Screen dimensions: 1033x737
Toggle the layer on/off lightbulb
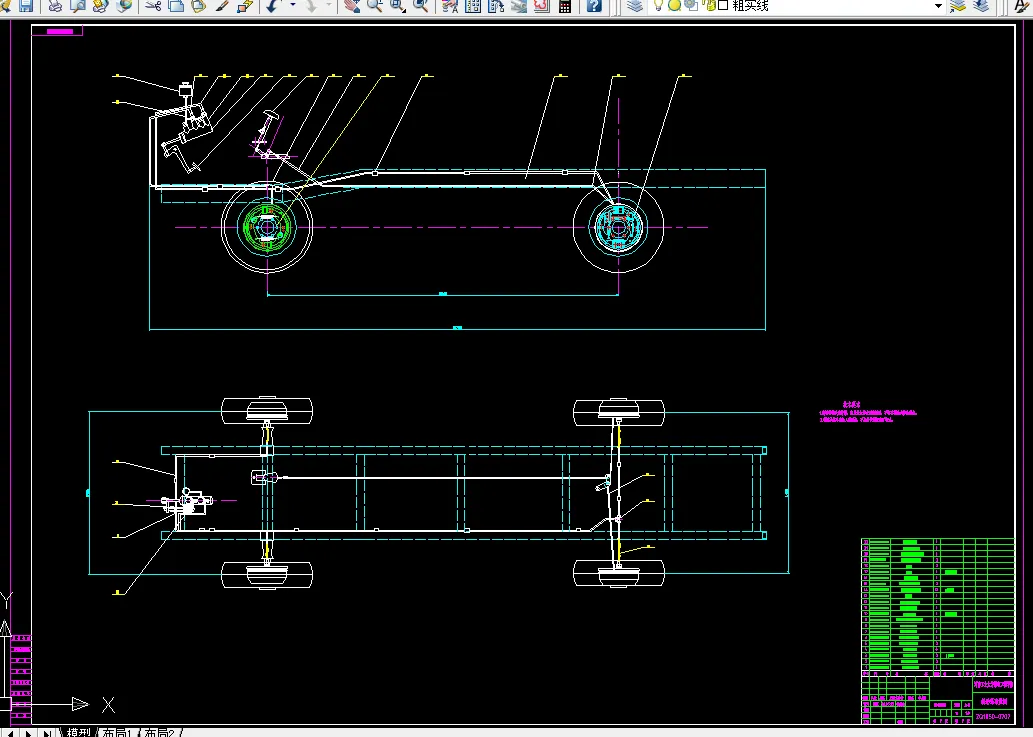pos(658,6)
